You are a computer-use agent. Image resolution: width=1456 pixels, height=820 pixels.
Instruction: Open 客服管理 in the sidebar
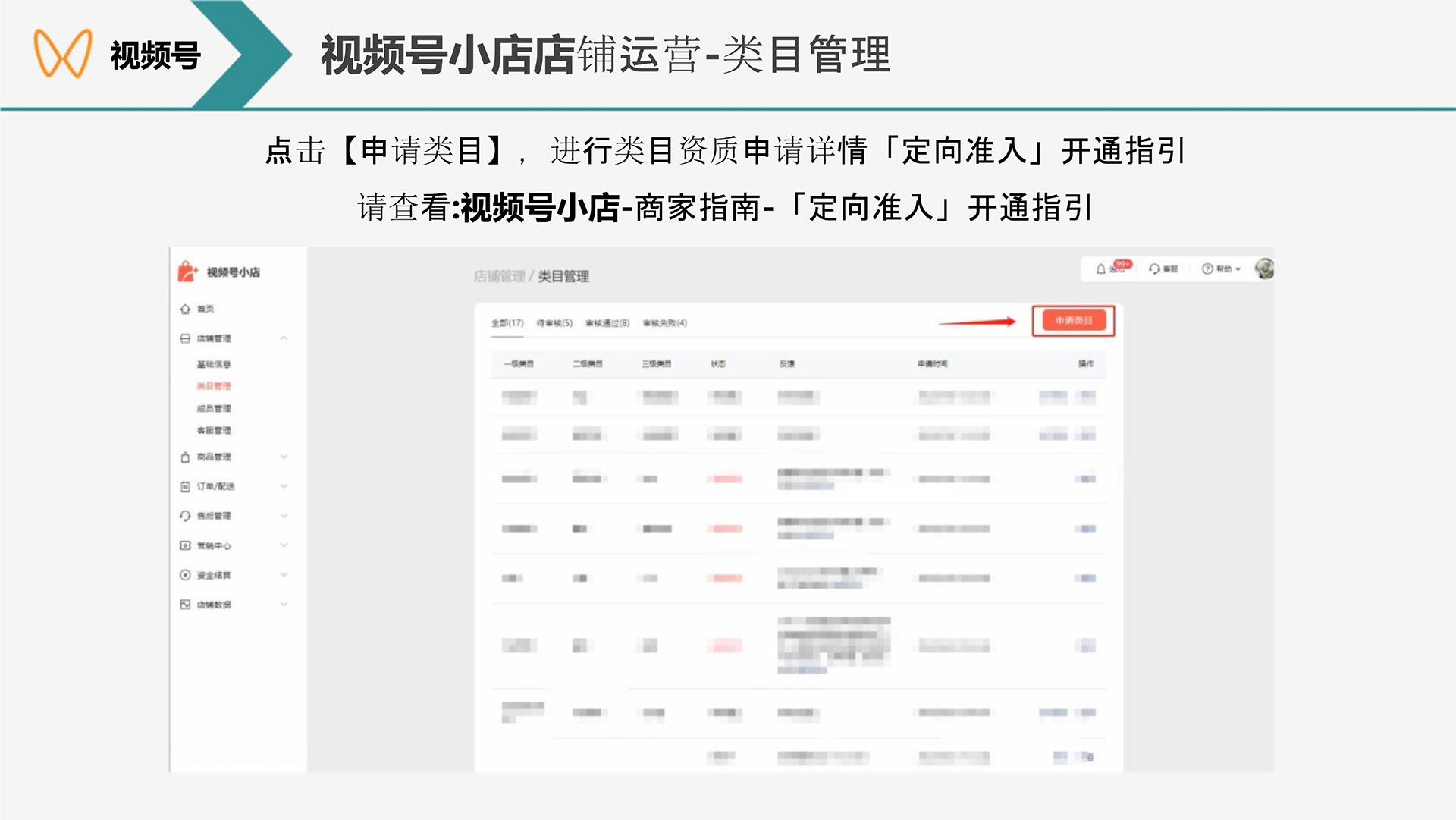[x=214, y=431]
